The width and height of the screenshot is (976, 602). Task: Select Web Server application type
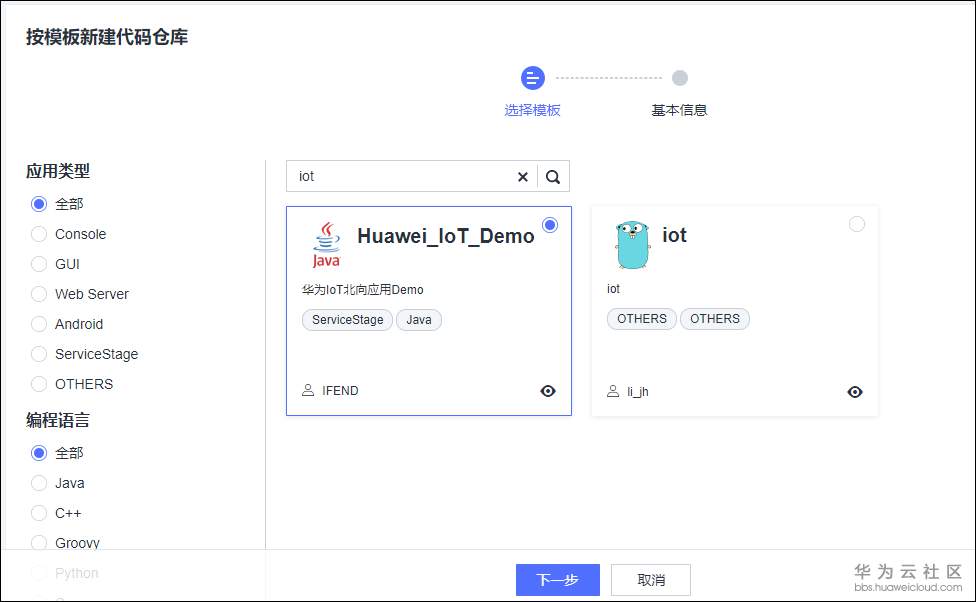point(39,294)
